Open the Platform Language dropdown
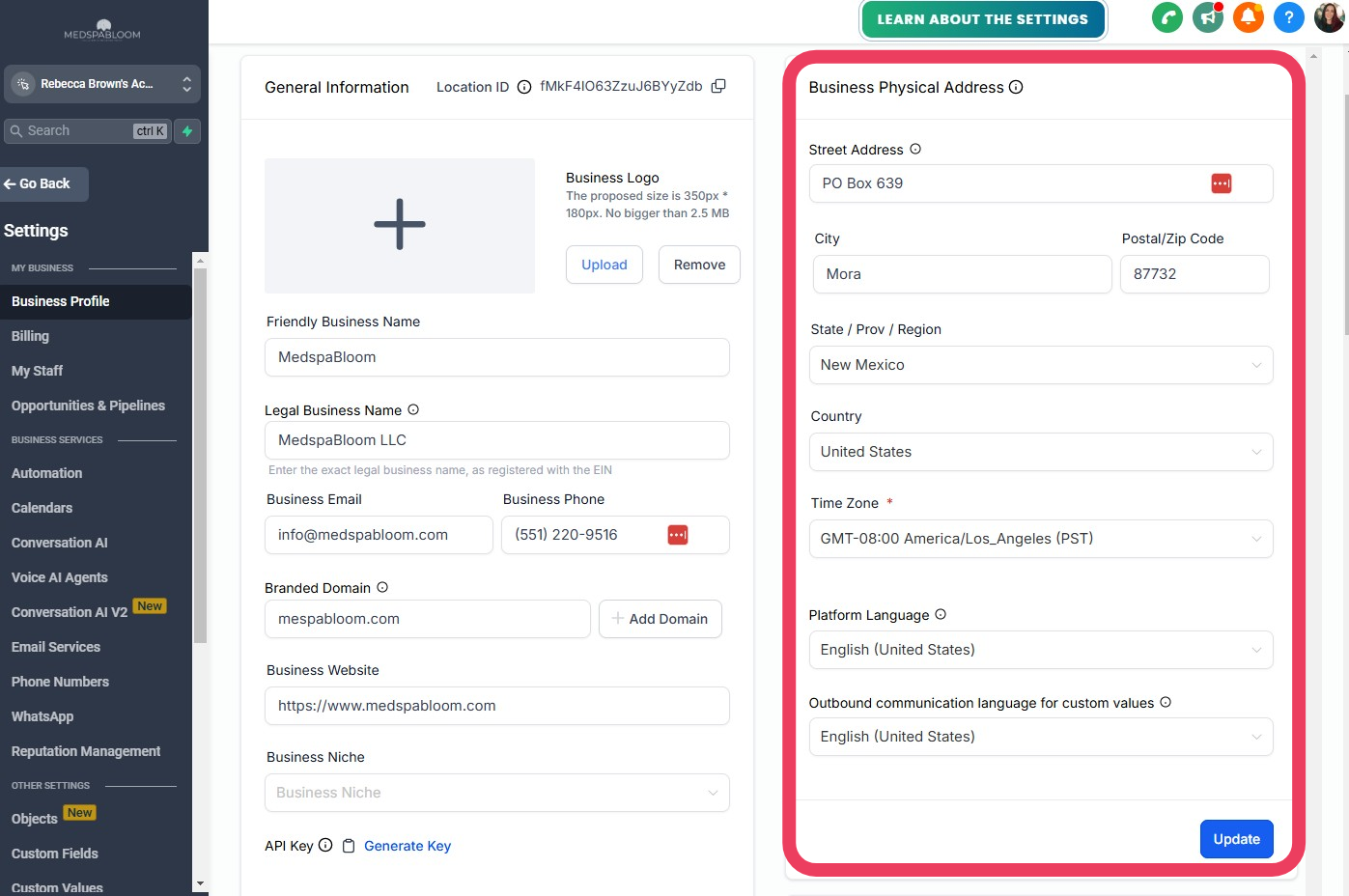The height and width of the screenshot is (896, 1349). [x=1041, y=650]
